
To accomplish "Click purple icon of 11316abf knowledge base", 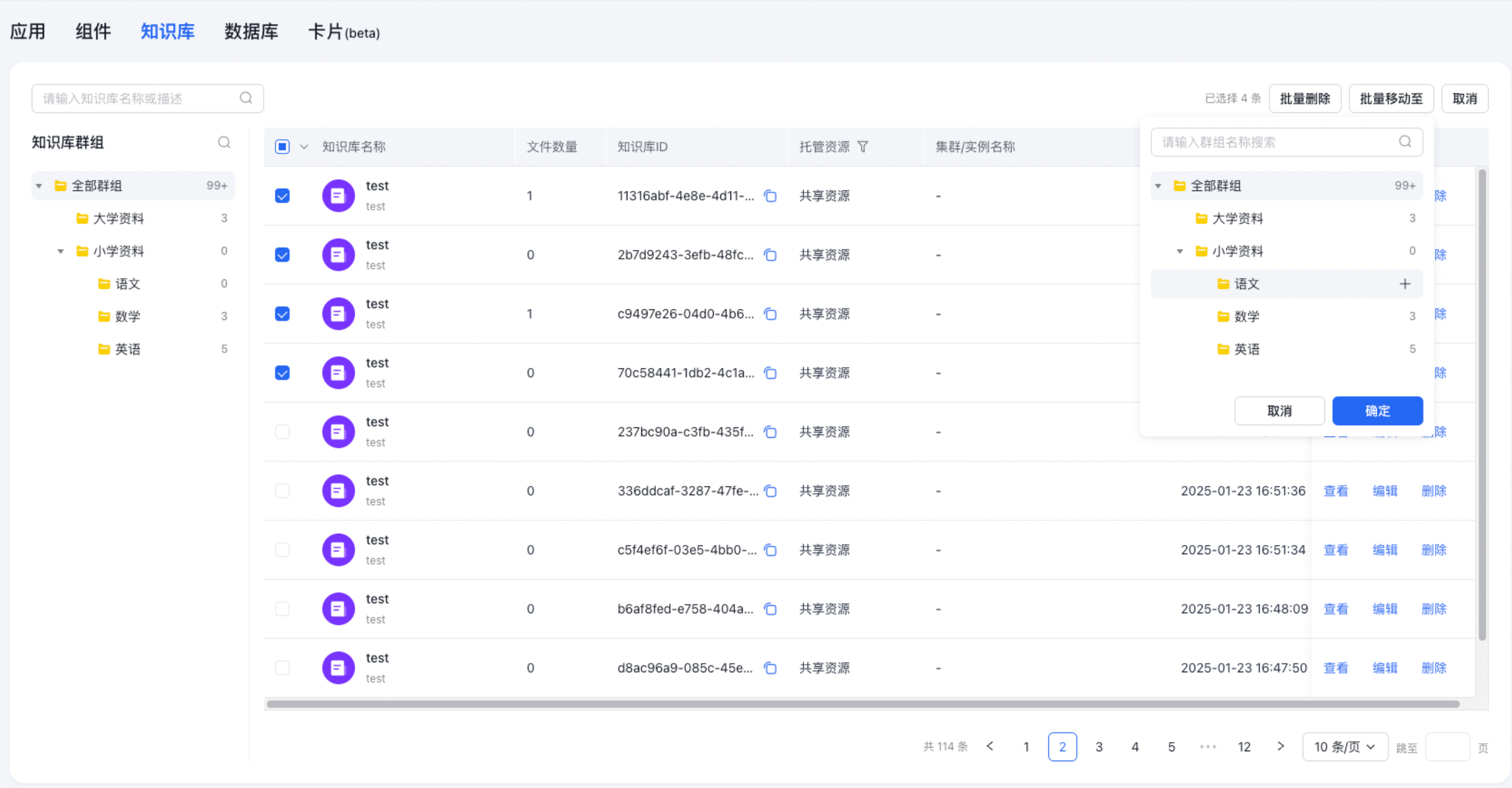I will coord(338,196).
